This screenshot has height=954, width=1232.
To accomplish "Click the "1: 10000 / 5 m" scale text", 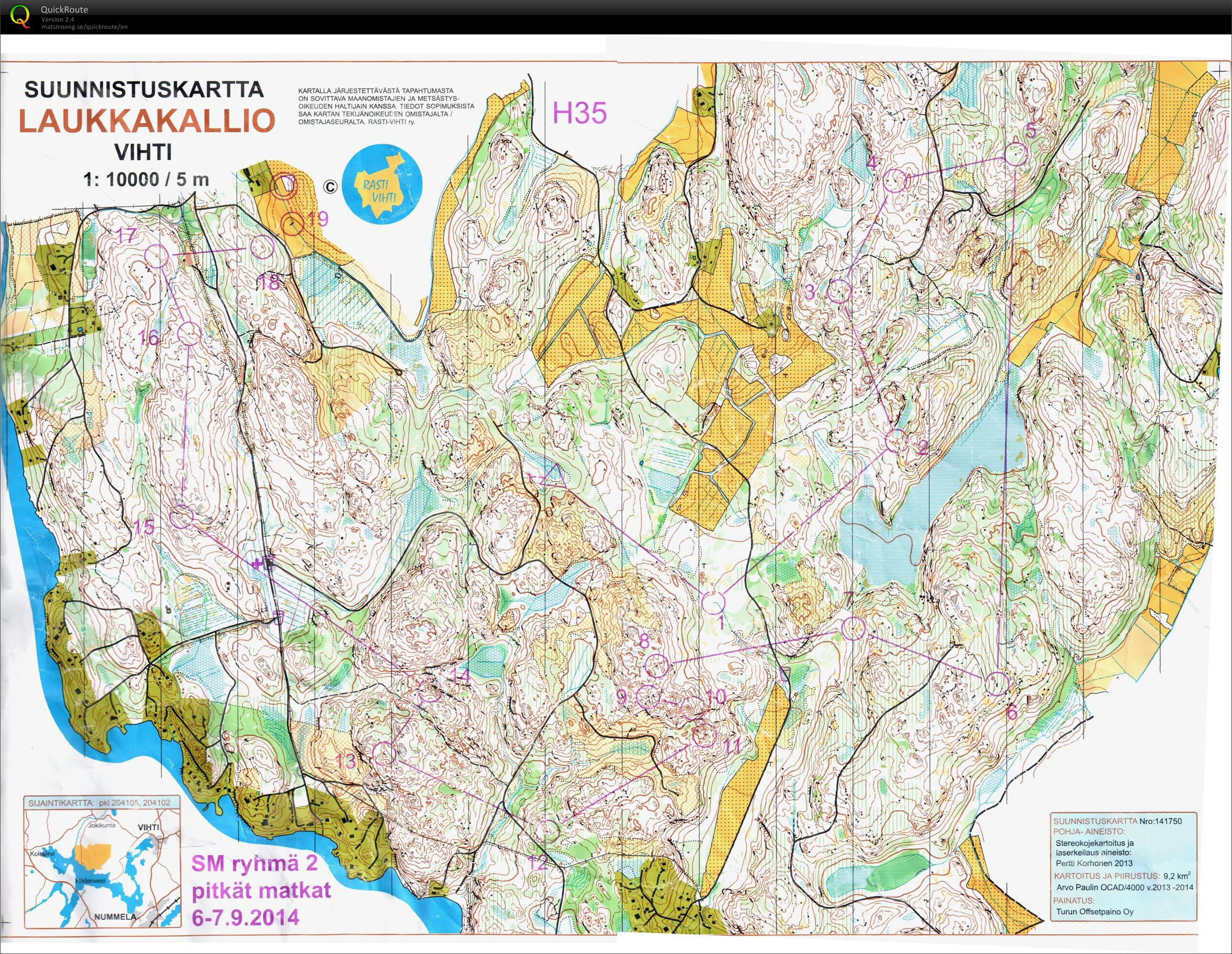I will pos(146,179).
